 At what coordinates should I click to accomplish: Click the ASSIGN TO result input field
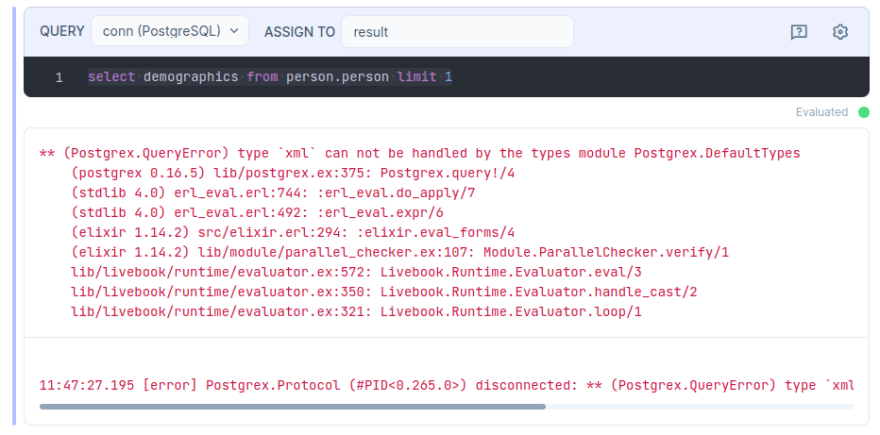[x=457, y=31]
